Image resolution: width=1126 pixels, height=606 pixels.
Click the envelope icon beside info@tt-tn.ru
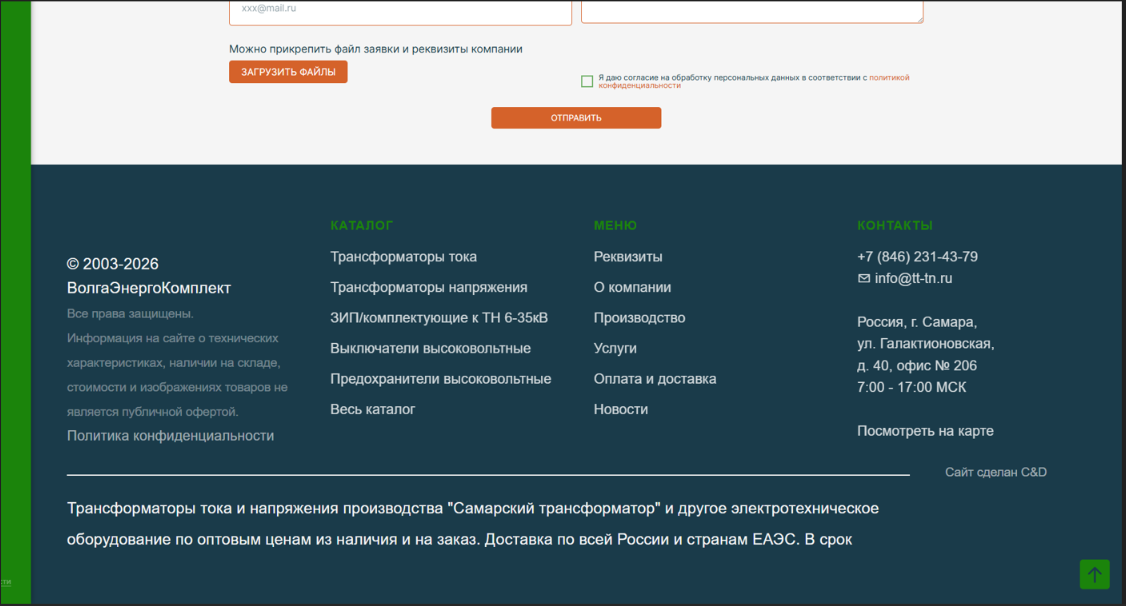pos(864,279)
